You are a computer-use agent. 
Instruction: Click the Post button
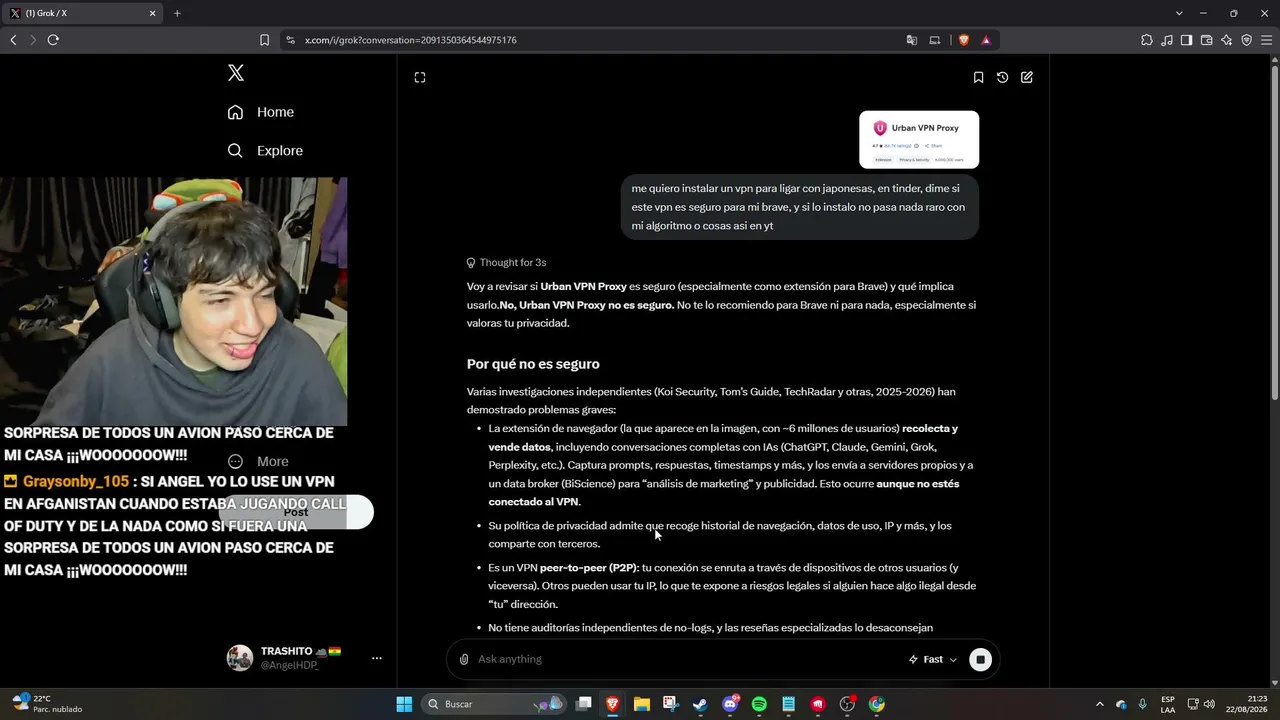[x=296, y=512]
